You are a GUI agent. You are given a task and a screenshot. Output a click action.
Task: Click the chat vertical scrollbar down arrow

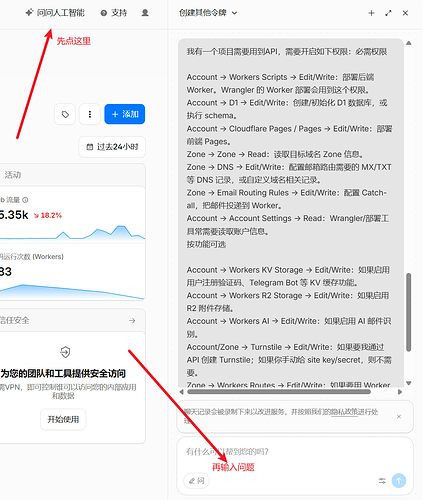(409, 383)
